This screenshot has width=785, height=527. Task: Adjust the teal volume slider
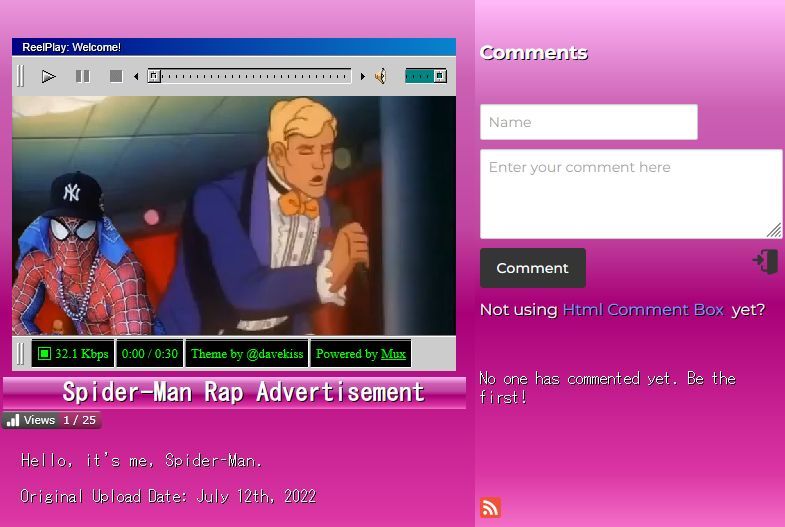(x=426, y=76)
